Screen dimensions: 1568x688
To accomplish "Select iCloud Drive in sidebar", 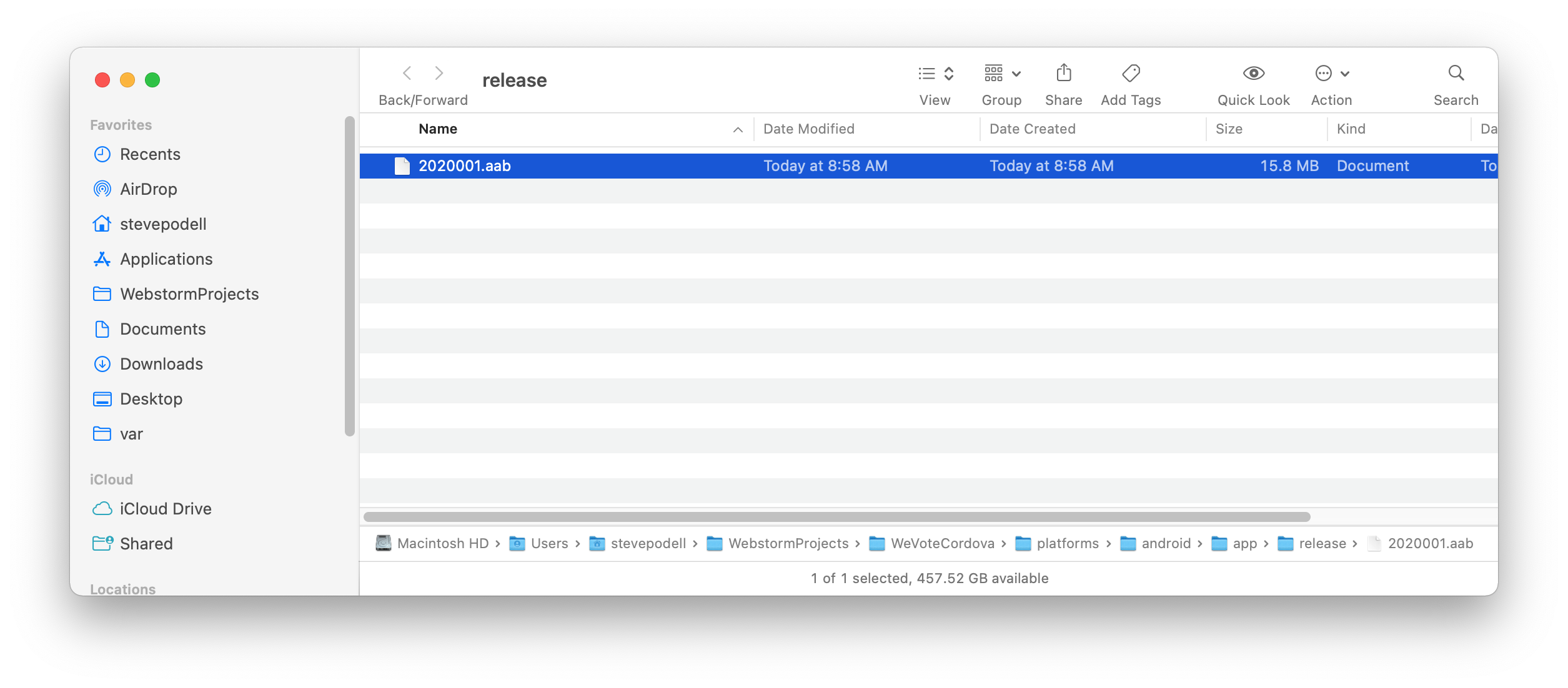I will point(166,509).
